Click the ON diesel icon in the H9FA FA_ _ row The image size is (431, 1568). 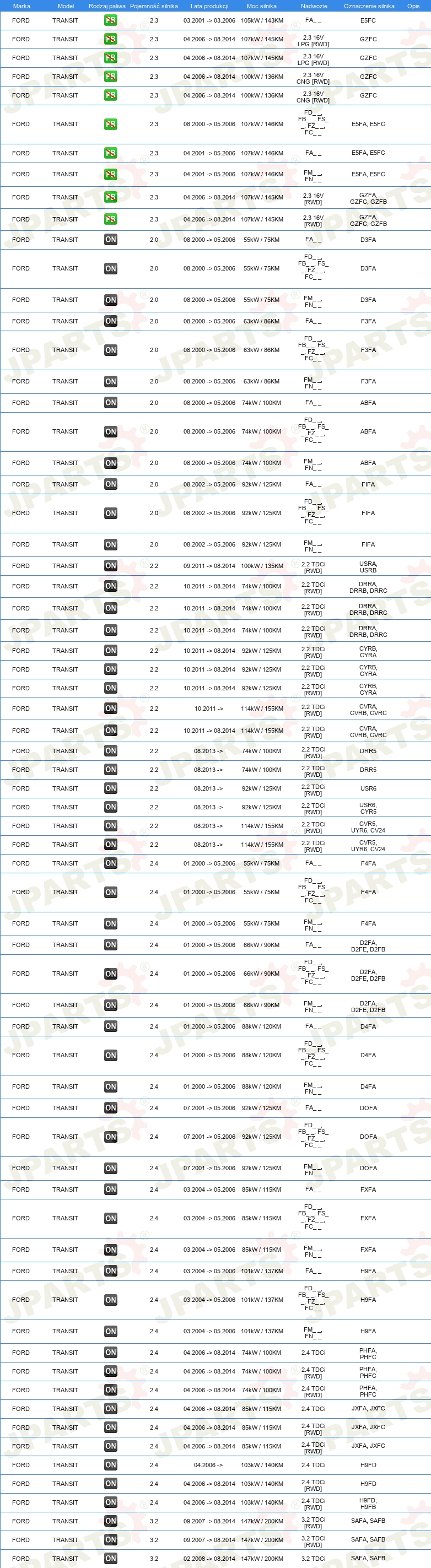pyautogui.click(x=110, y=1271)
